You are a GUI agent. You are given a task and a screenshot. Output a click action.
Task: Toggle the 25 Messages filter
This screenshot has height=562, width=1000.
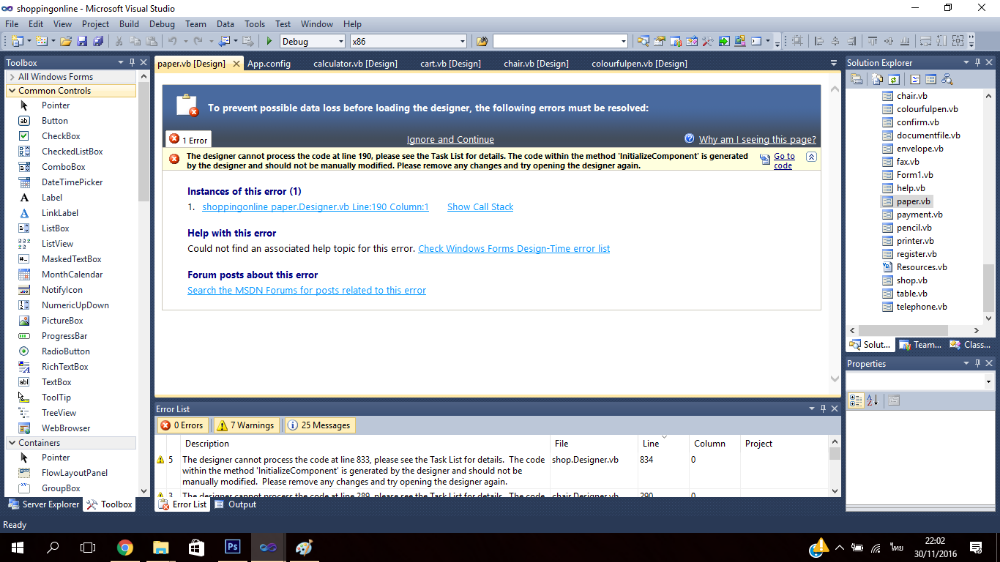[319, 425]
